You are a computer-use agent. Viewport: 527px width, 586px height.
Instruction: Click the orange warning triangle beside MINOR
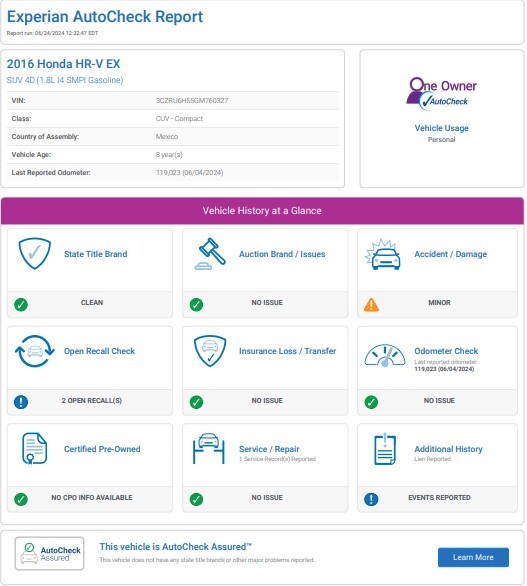pyautogui.click(x=371, y=305)
